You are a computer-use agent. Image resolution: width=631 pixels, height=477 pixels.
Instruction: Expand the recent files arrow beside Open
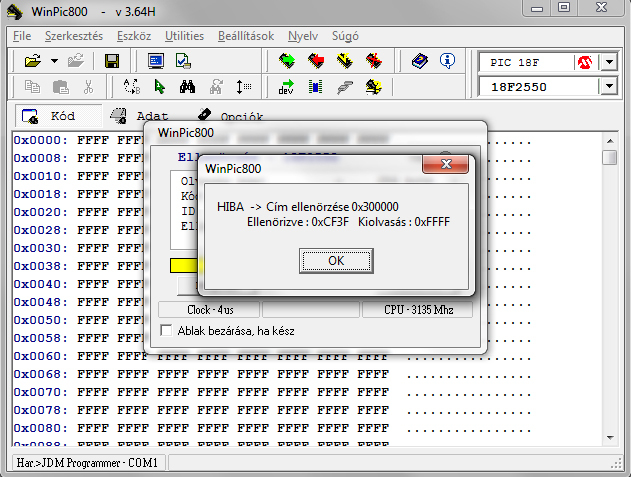click(54, 61)
